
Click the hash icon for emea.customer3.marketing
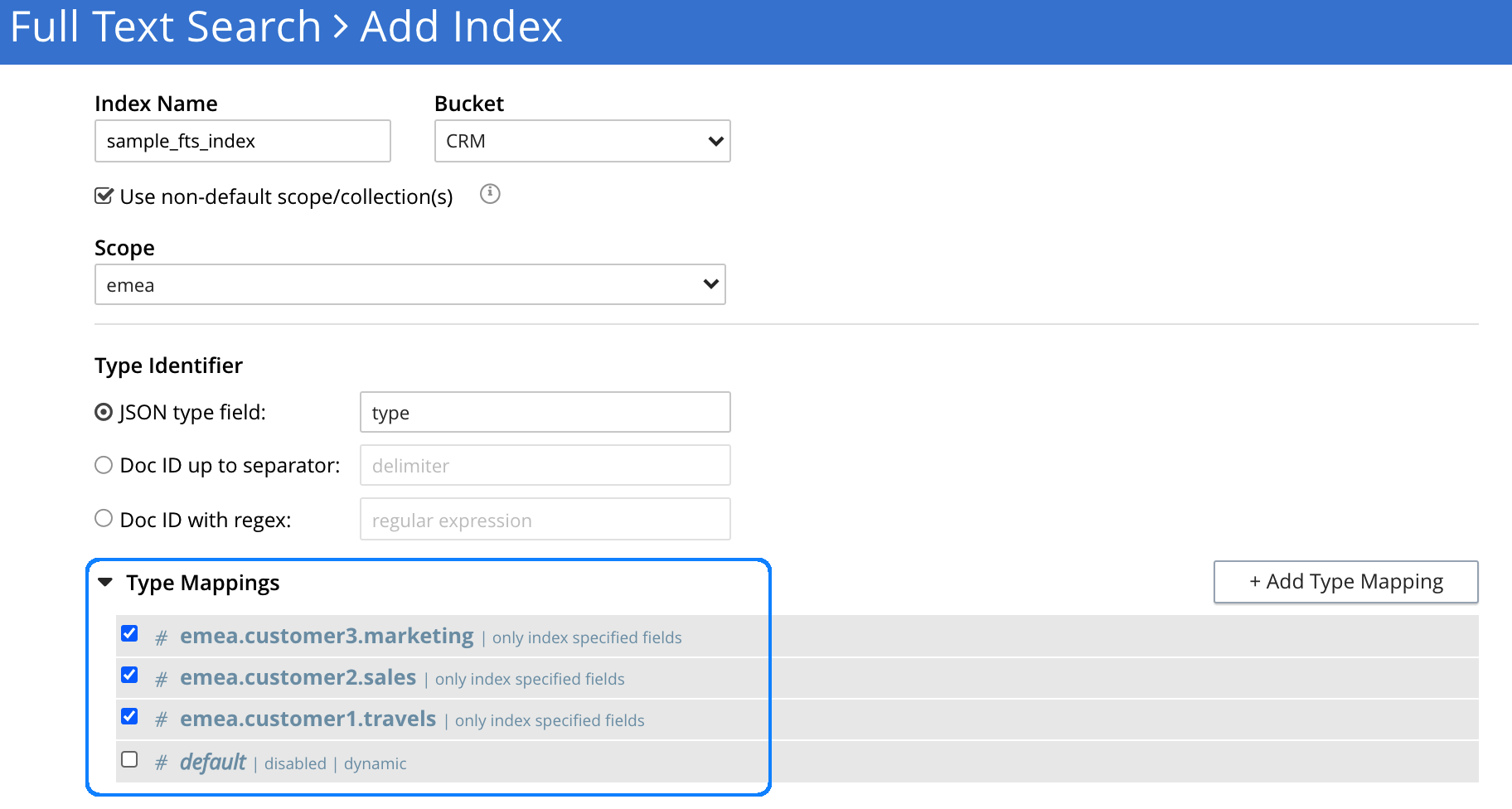pos(162,637)
